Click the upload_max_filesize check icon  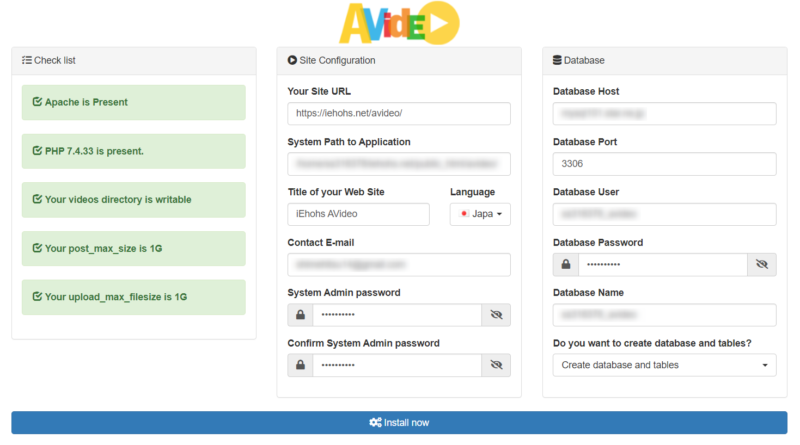37,297
